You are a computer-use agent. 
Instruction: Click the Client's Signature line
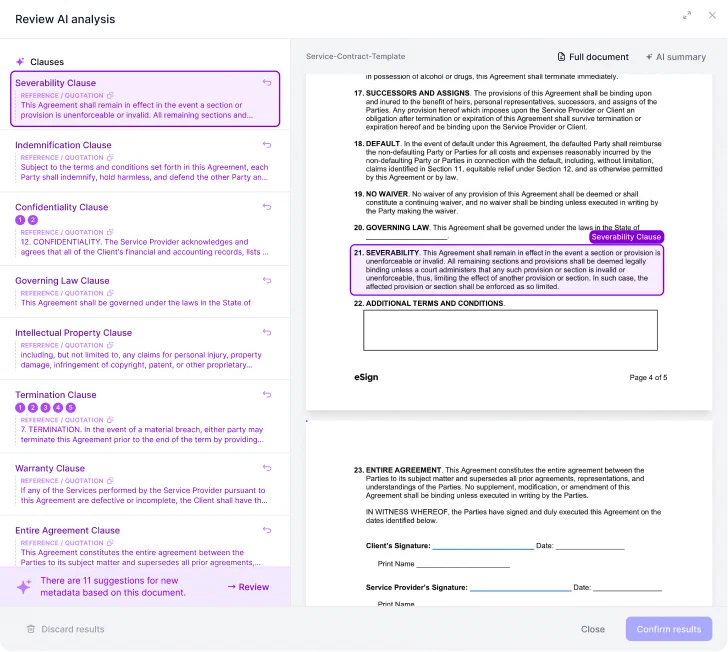pos(483,547)
